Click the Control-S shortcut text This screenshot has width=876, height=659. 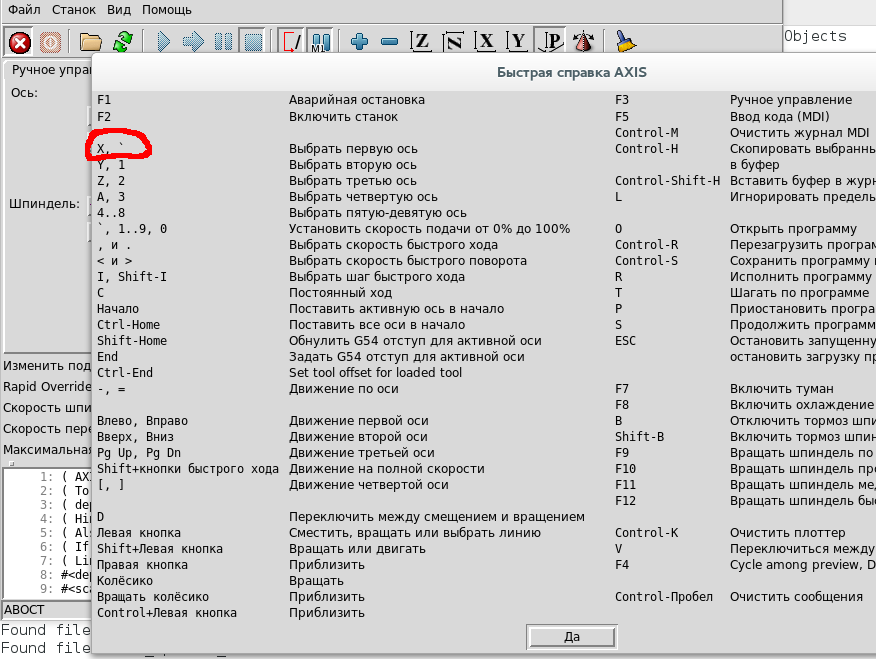click(x=646, y=261)
